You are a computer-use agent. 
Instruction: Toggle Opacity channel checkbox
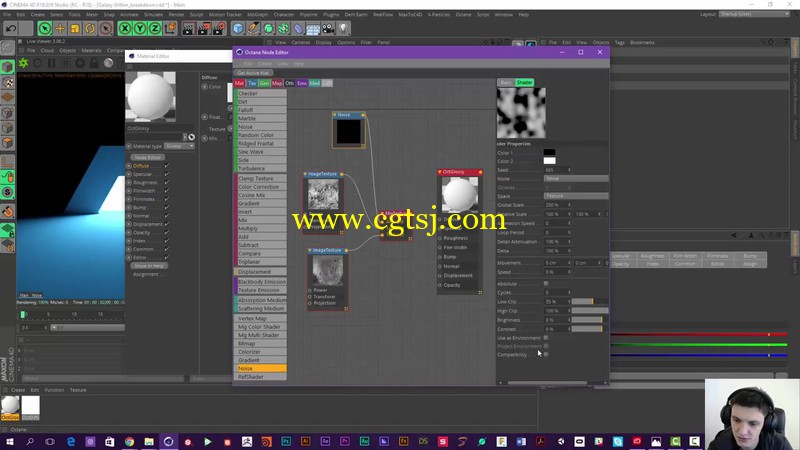pyautogui.click(x=167, y=232)
